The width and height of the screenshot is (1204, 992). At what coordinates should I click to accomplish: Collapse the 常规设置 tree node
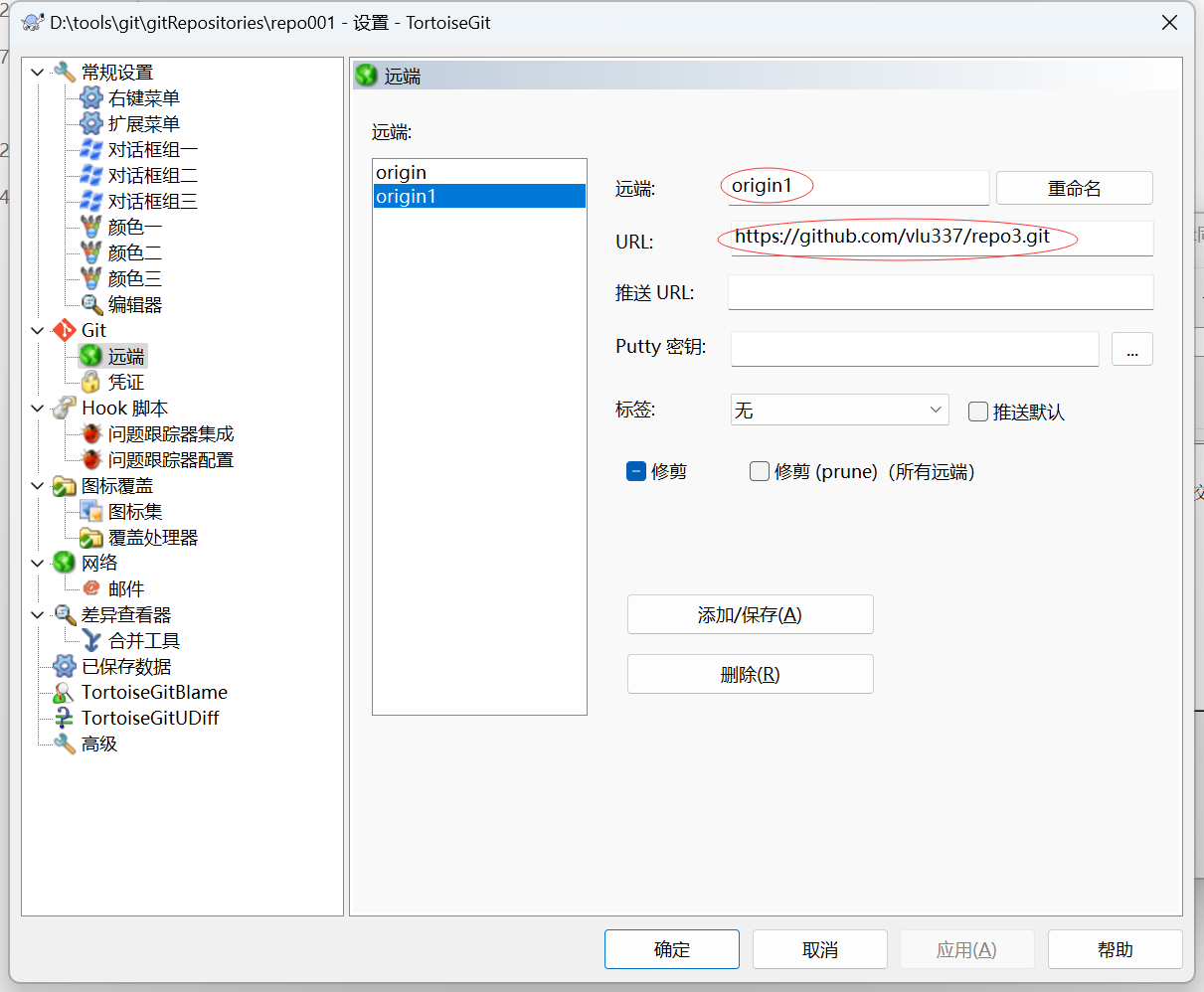[38, 72]
